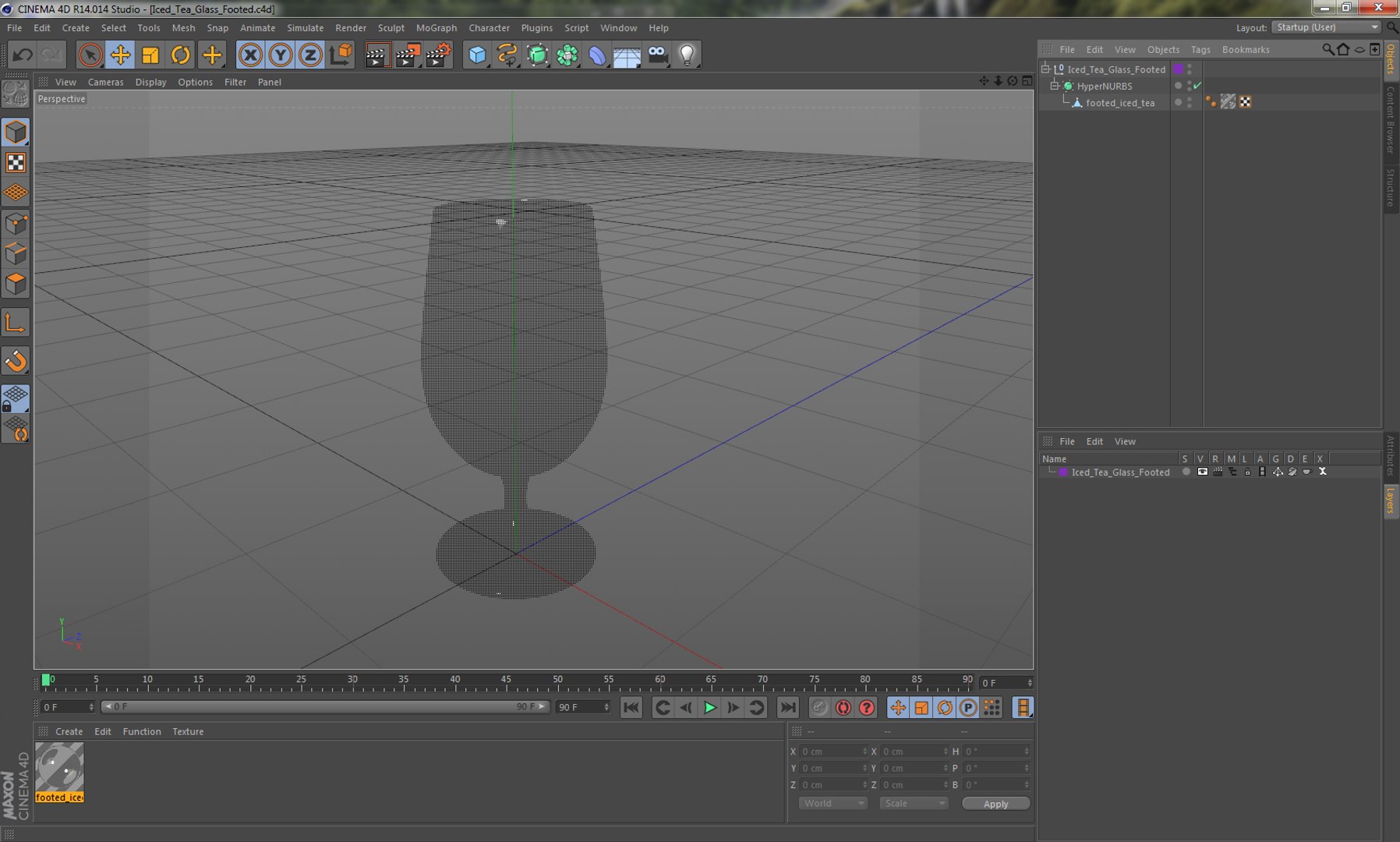Open the Sculpt menu
The height and width of the screenshot is (842, 1400).
tap(391, 28)
